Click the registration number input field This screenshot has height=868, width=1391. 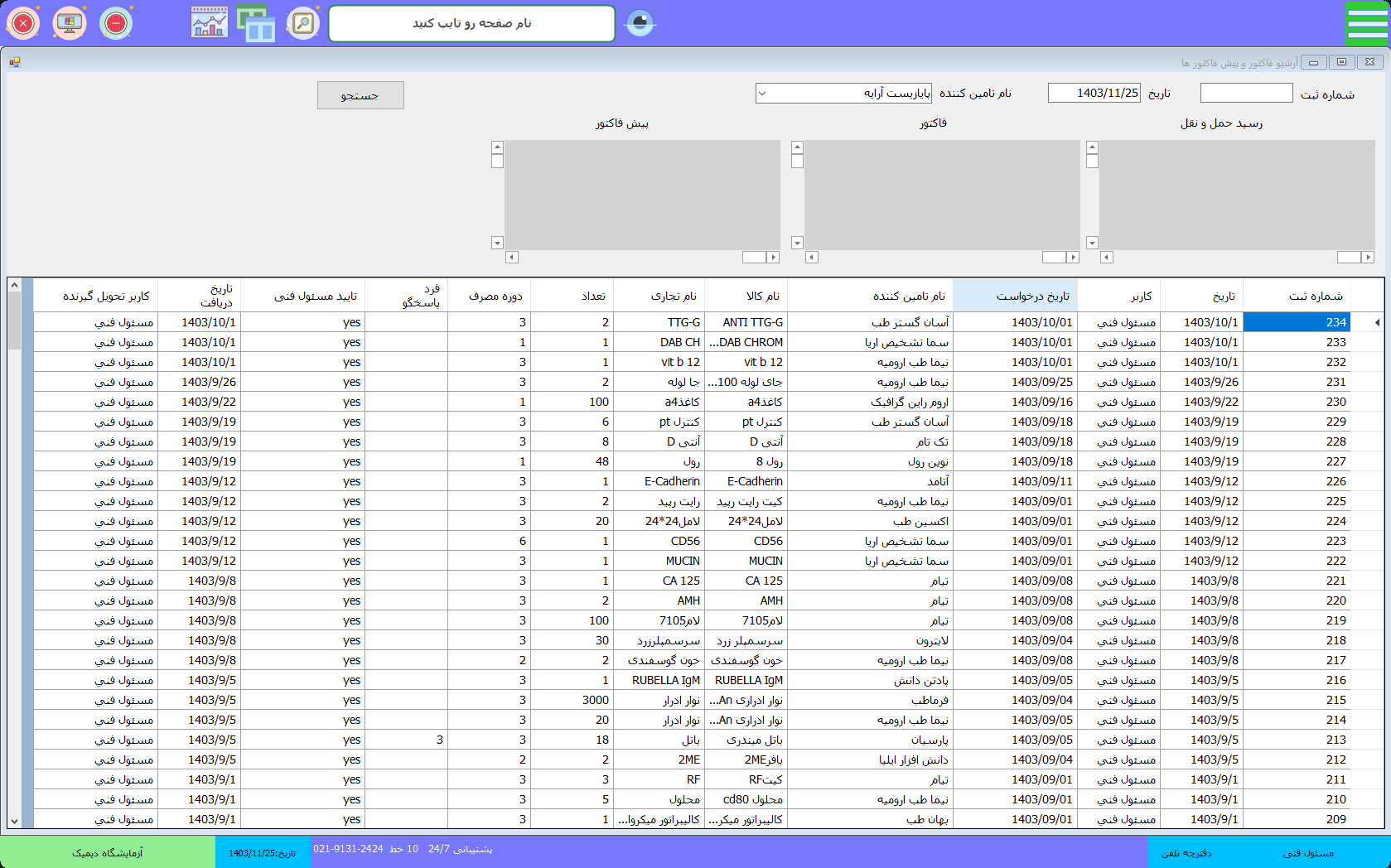pyautogui.click(x=1246, y=94)
